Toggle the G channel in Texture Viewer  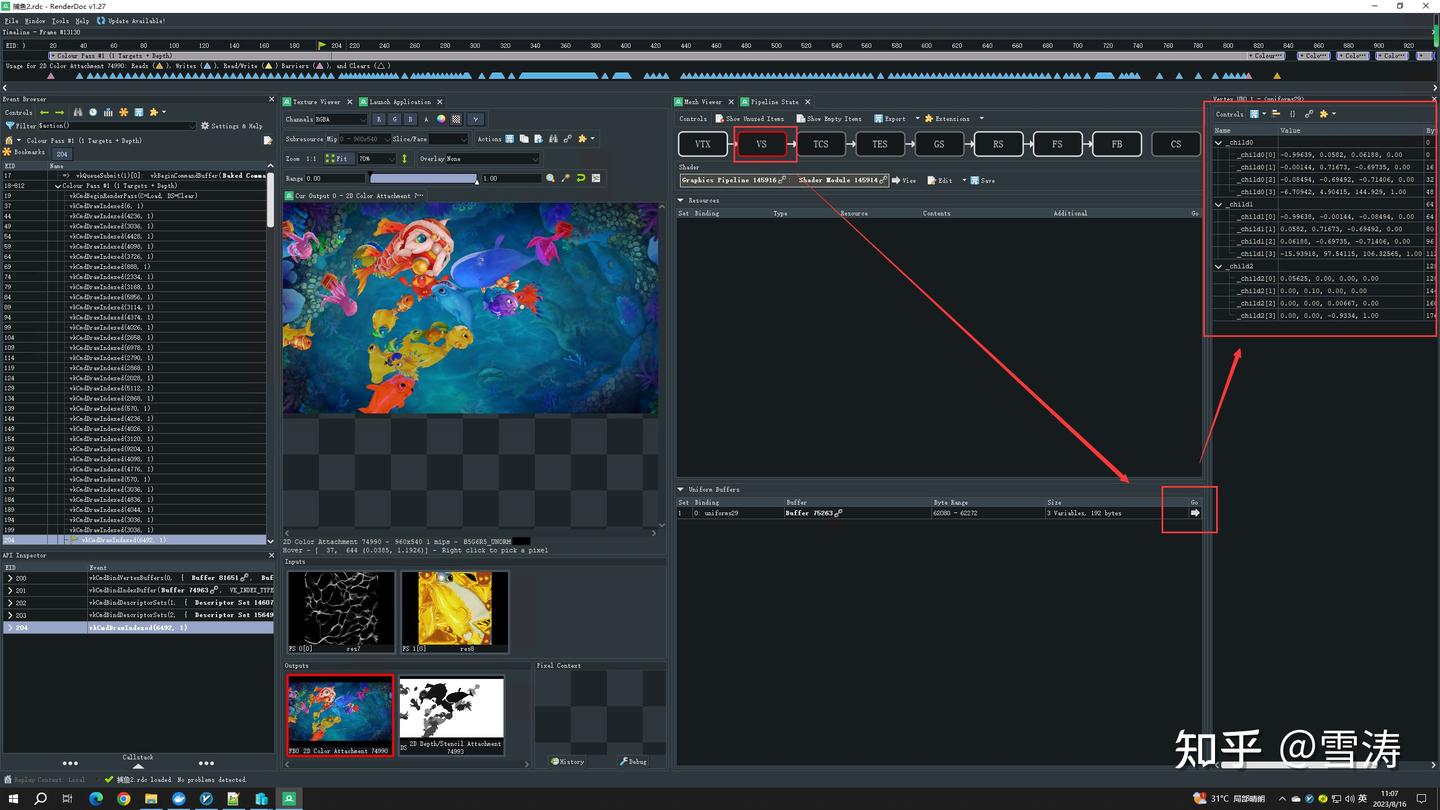394,118
